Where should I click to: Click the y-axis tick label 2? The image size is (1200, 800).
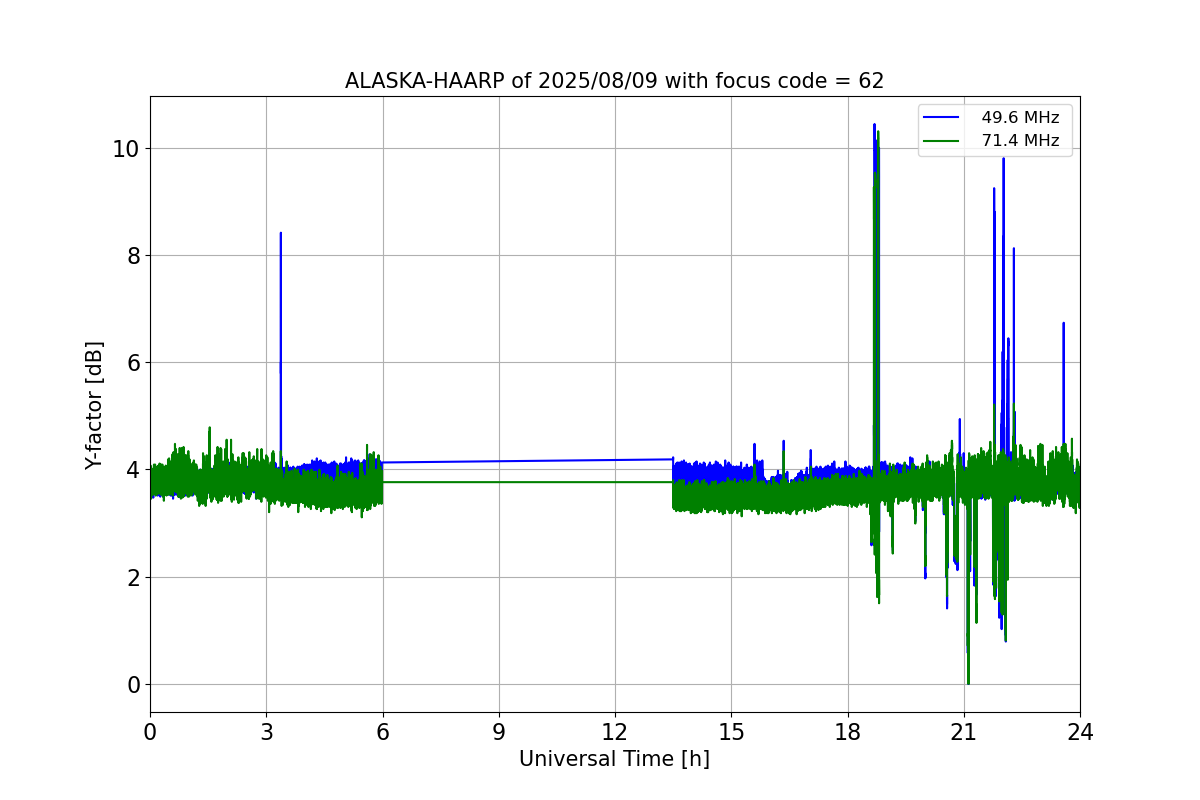pyautogui.click(x=131, y=578)
